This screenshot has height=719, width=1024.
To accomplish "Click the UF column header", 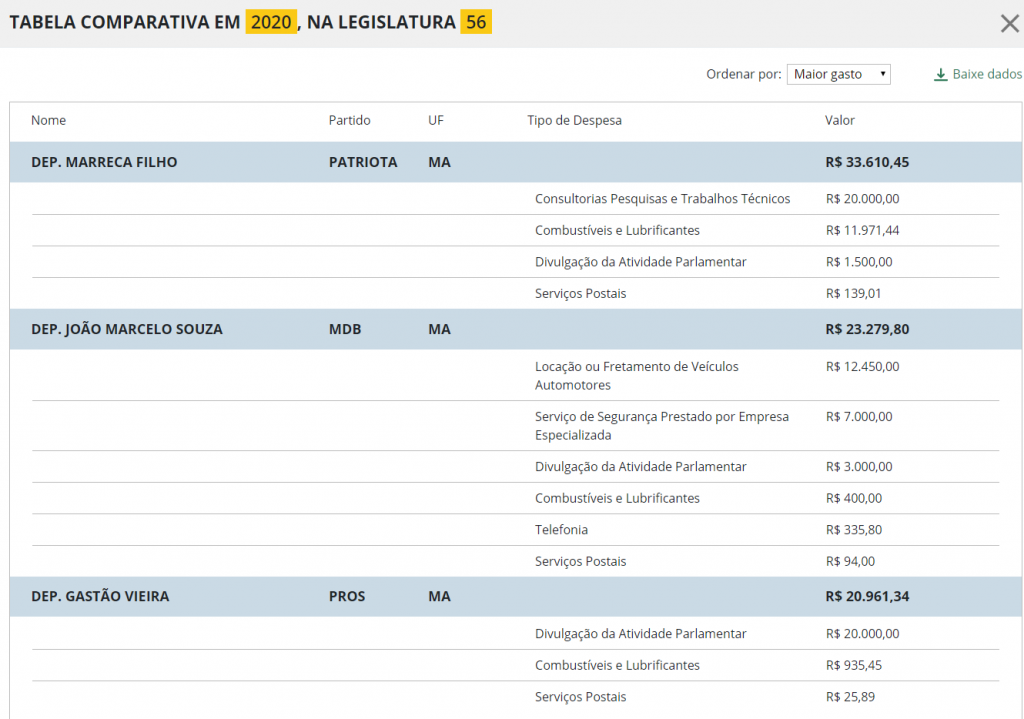I will click(x=436, y=121).
